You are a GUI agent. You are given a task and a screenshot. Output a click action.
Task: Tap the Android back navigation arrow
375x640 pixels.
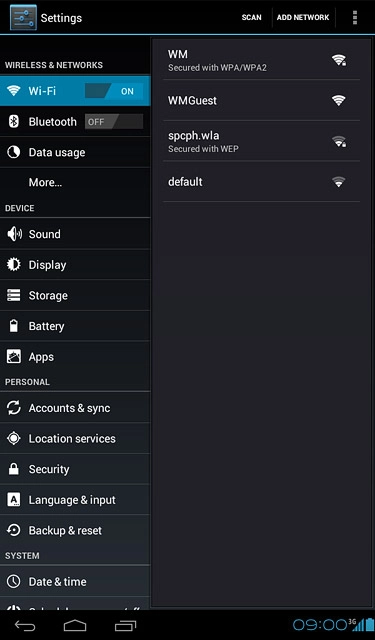coord(25,625)
